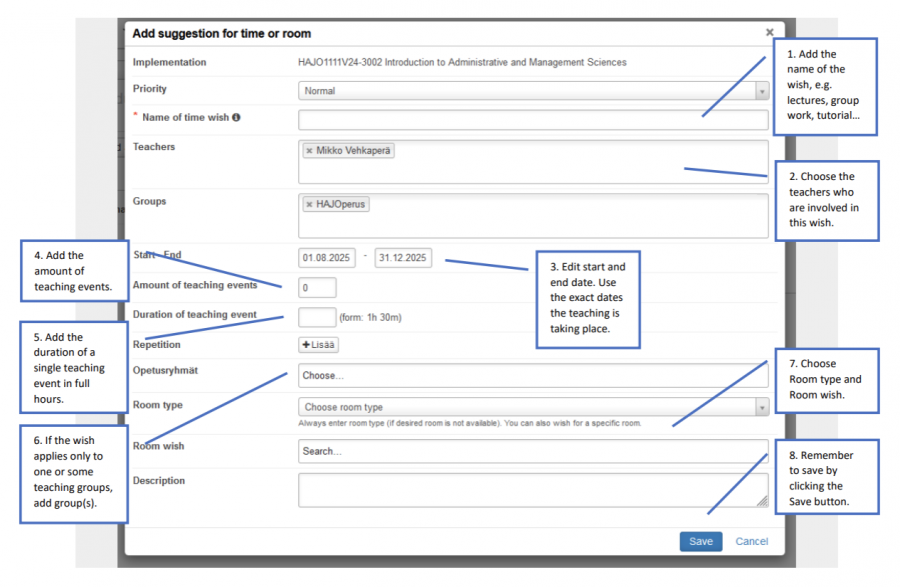
Task: Click the Room wish search field
Action: click(x=532, y=451)
